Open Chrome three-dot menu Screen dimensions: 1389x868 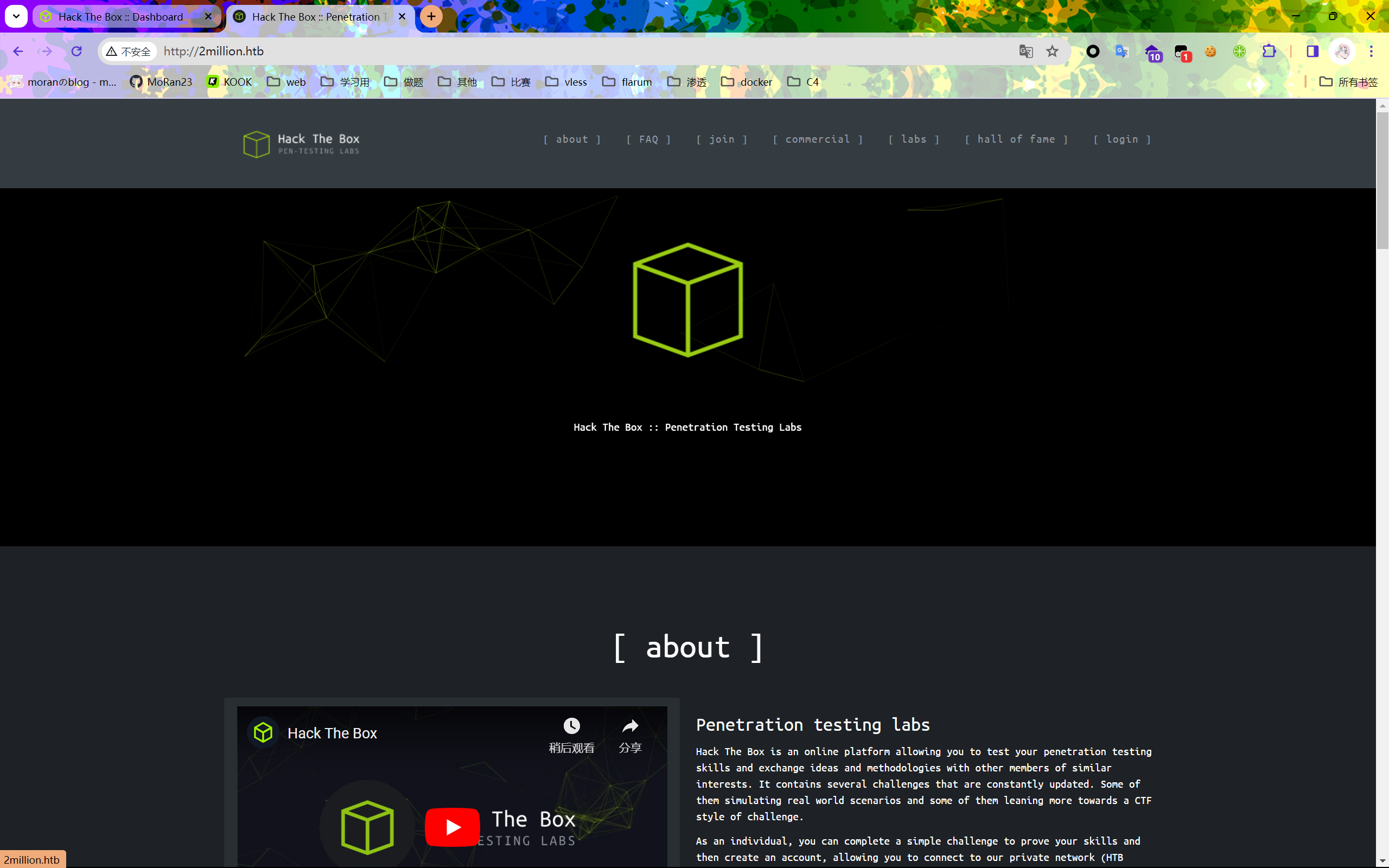tap(1371, 52)
